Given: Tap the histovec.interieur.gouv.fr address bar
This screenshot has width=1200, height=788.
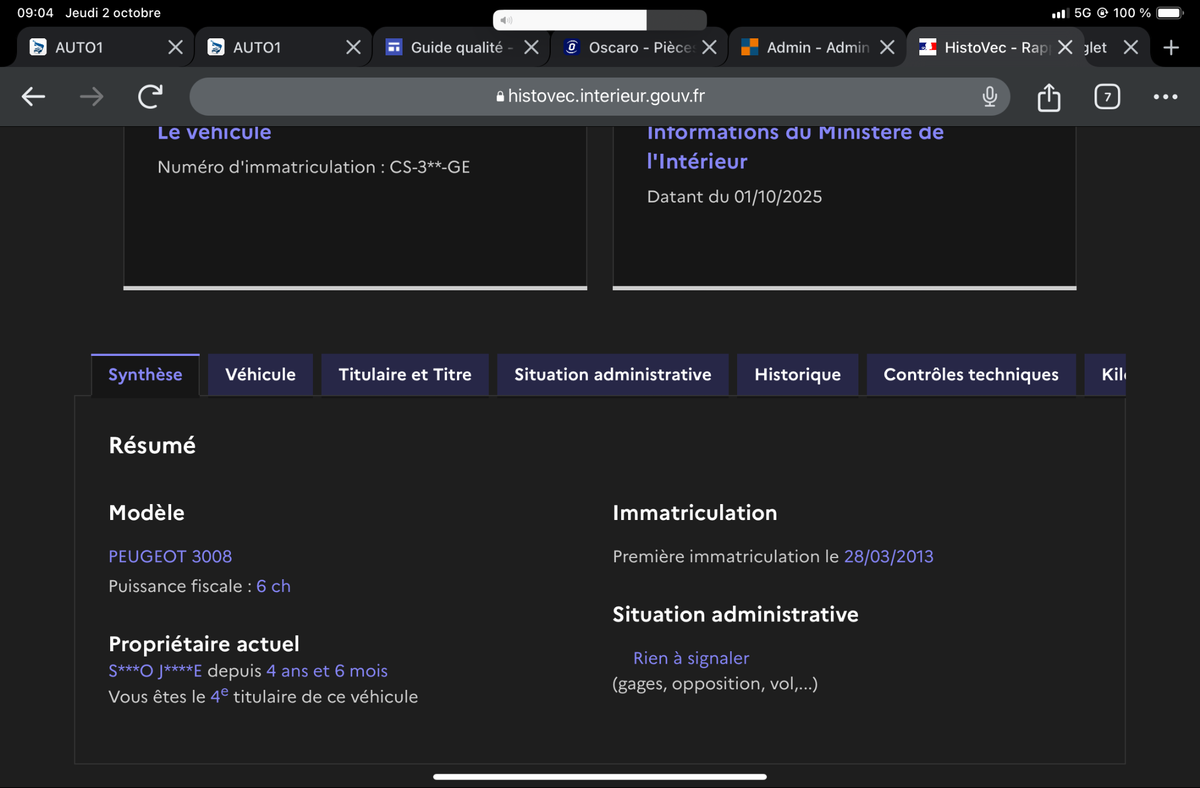Looking at the screenshot, I should (x=600, y=96).
